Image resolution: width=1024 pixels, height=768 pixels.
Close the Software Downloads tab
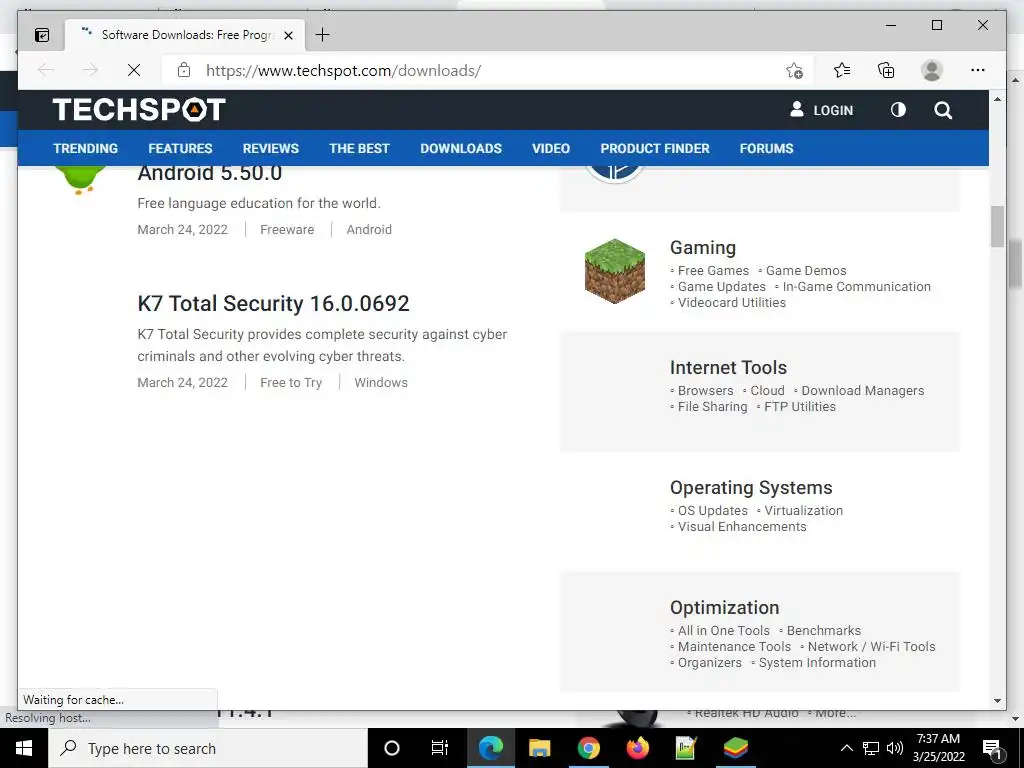coord(288,35)
